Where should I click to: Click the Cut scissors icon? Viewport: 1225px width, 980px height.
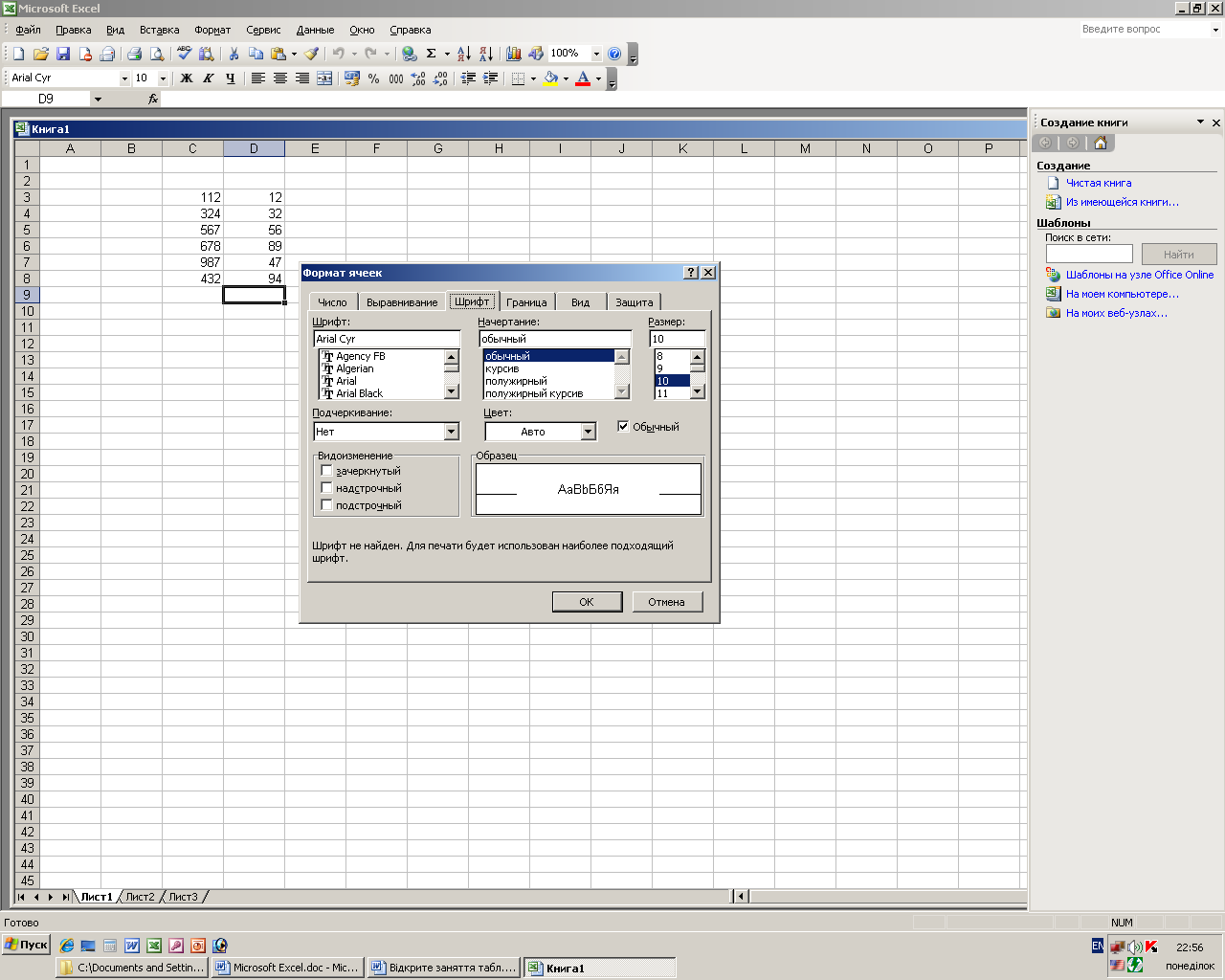pos(234,54)
